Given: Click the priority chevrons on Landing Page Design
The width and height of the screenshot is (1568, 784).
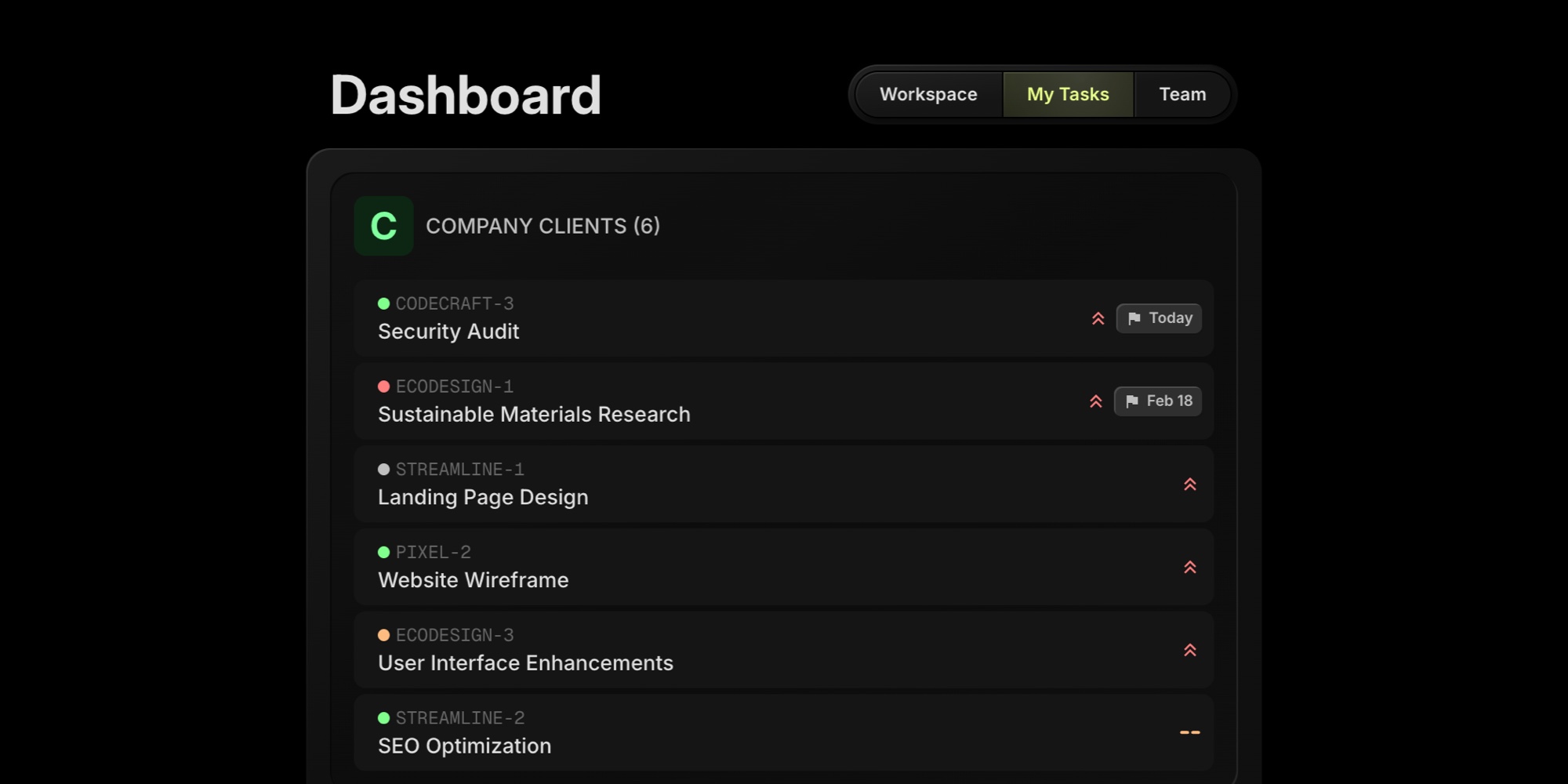Looking at the screenshot, I should point(1191,485).
